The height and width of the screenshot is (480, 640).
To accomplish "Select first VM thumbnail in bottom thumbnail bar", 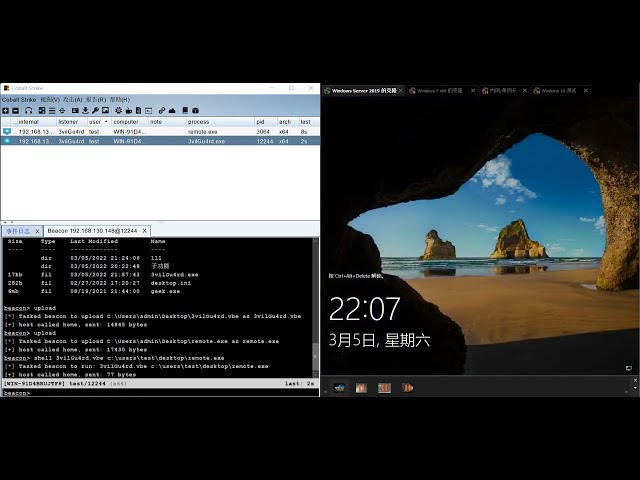I will (339, 388).
